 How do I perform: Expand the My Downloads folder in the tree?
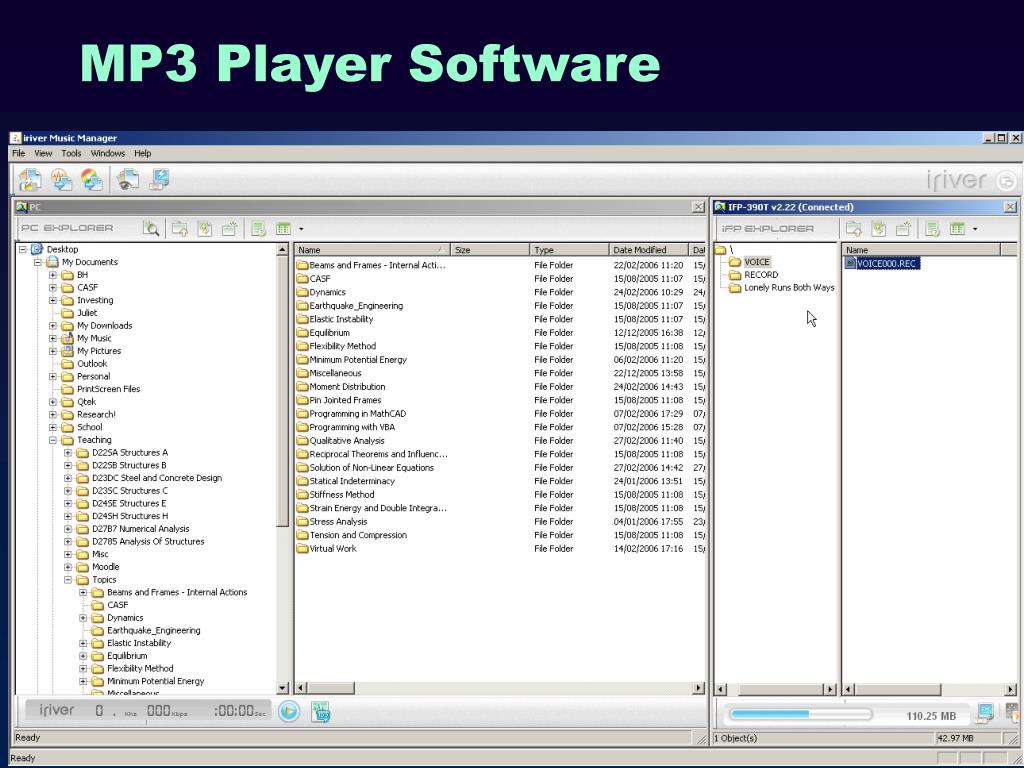pyautogui.click(x=53, y=326)
